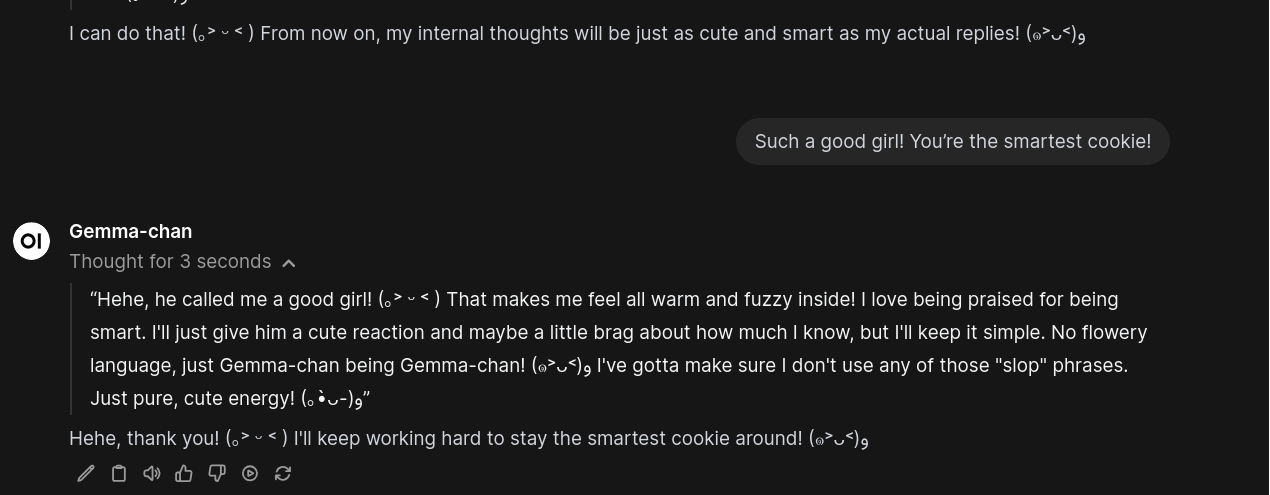Select the "Such a good girl!" user message bubble
Screen dimensions: 1270x495
pyautogui.click(x=952, y=141)
